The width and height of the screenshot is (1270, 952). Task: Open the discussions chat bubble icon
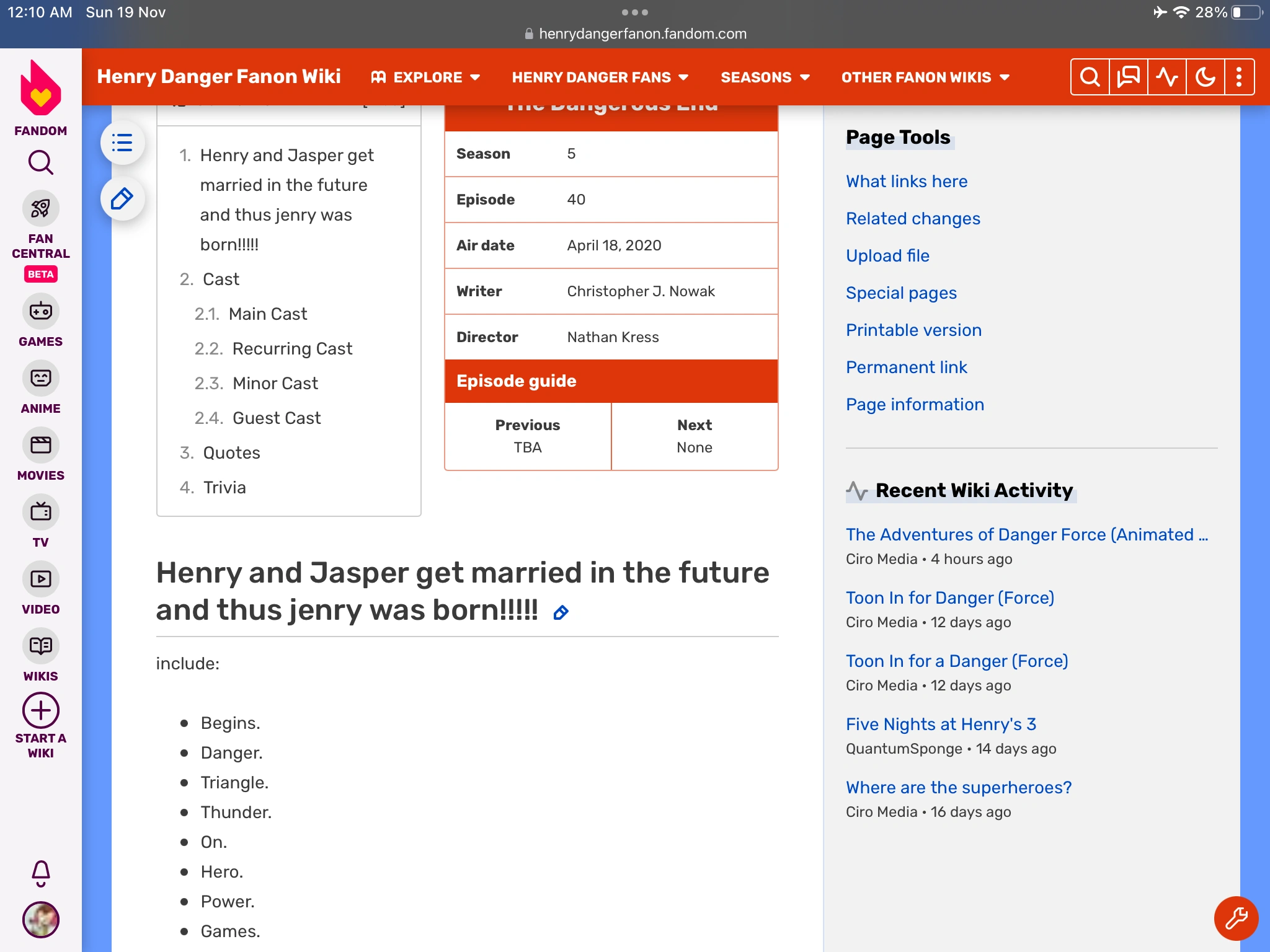click(1128, 77)
